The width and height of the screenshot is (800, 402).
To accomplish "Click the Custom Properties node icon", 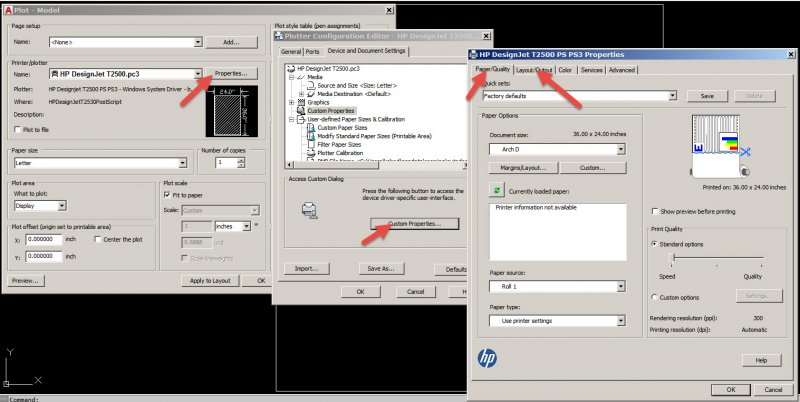I will tap(302, 111).
